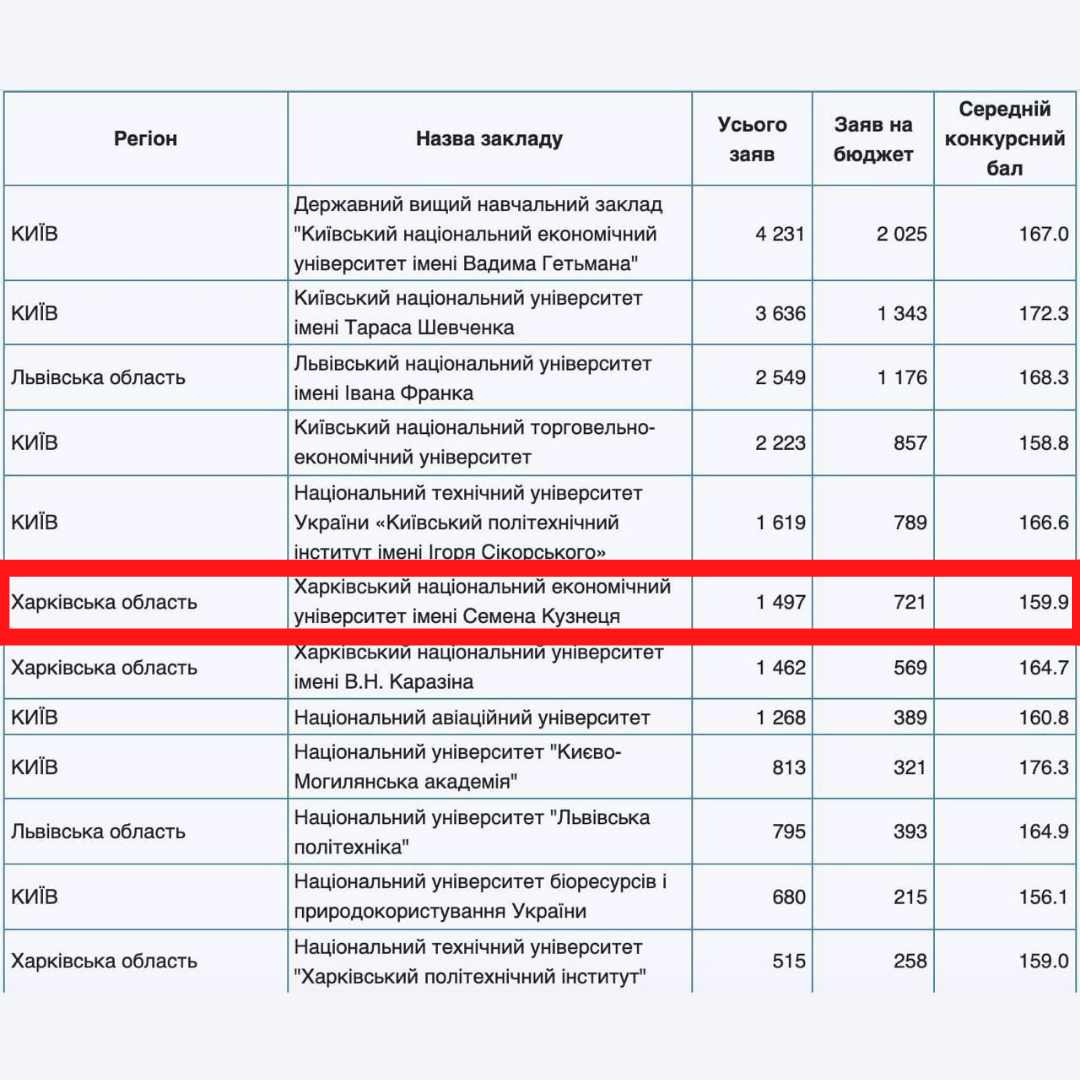Viewport: 1080px width, 1080px height.
Task: Click the value "1 619"
Action: [780, 523]
